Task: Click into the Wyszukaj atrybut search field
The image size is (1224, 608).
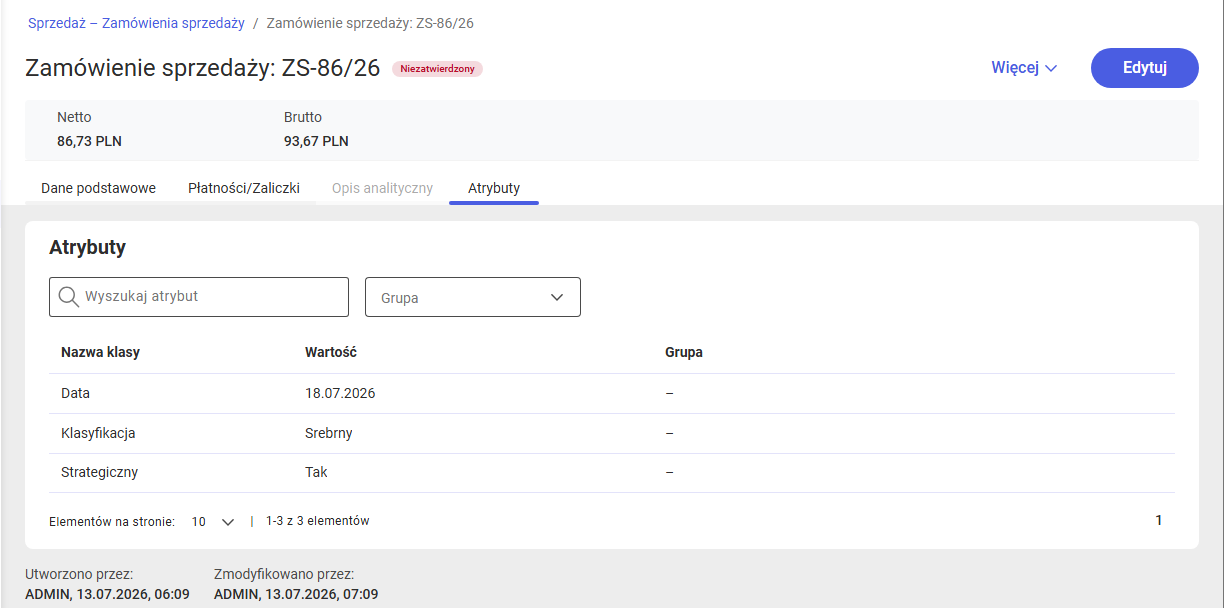Action: click(199, 297)
